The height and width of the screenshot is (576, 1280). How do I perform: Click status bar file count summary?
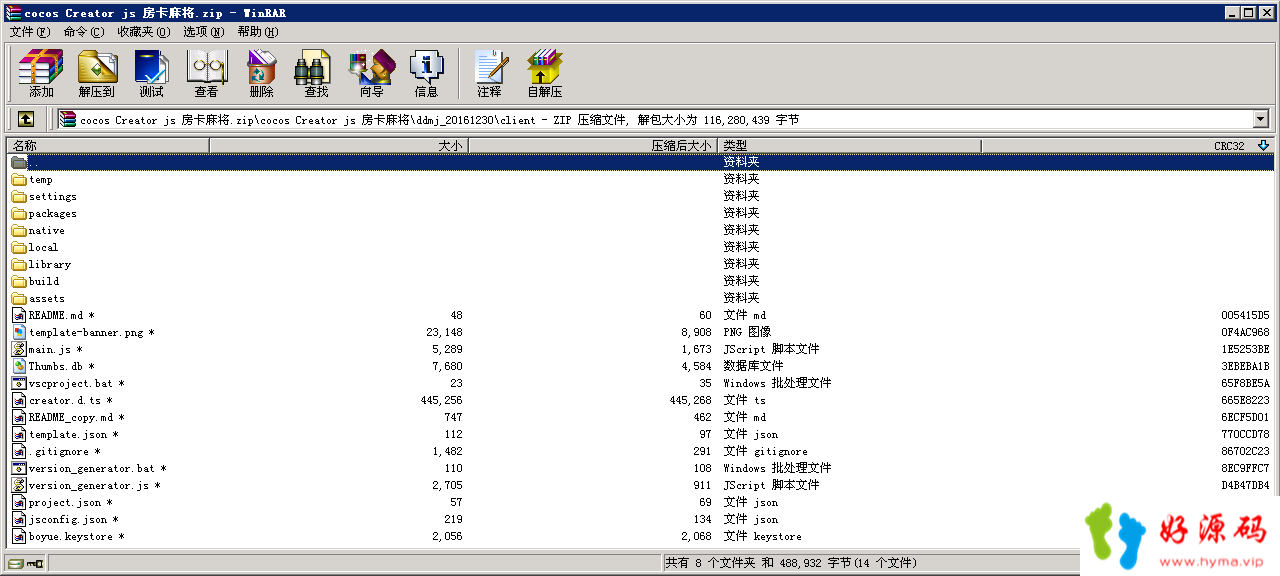(x=791, y=564)
